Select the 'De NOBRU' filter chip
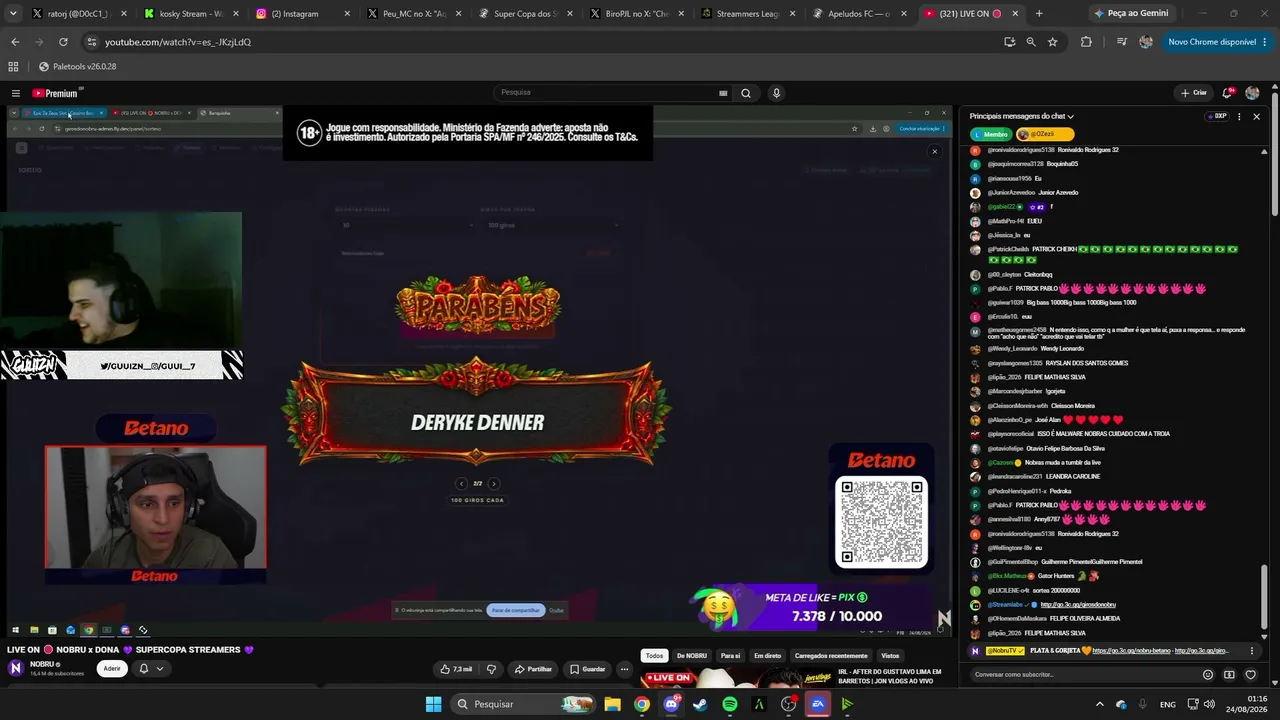 pyautogui.click(x=692, y=656)
